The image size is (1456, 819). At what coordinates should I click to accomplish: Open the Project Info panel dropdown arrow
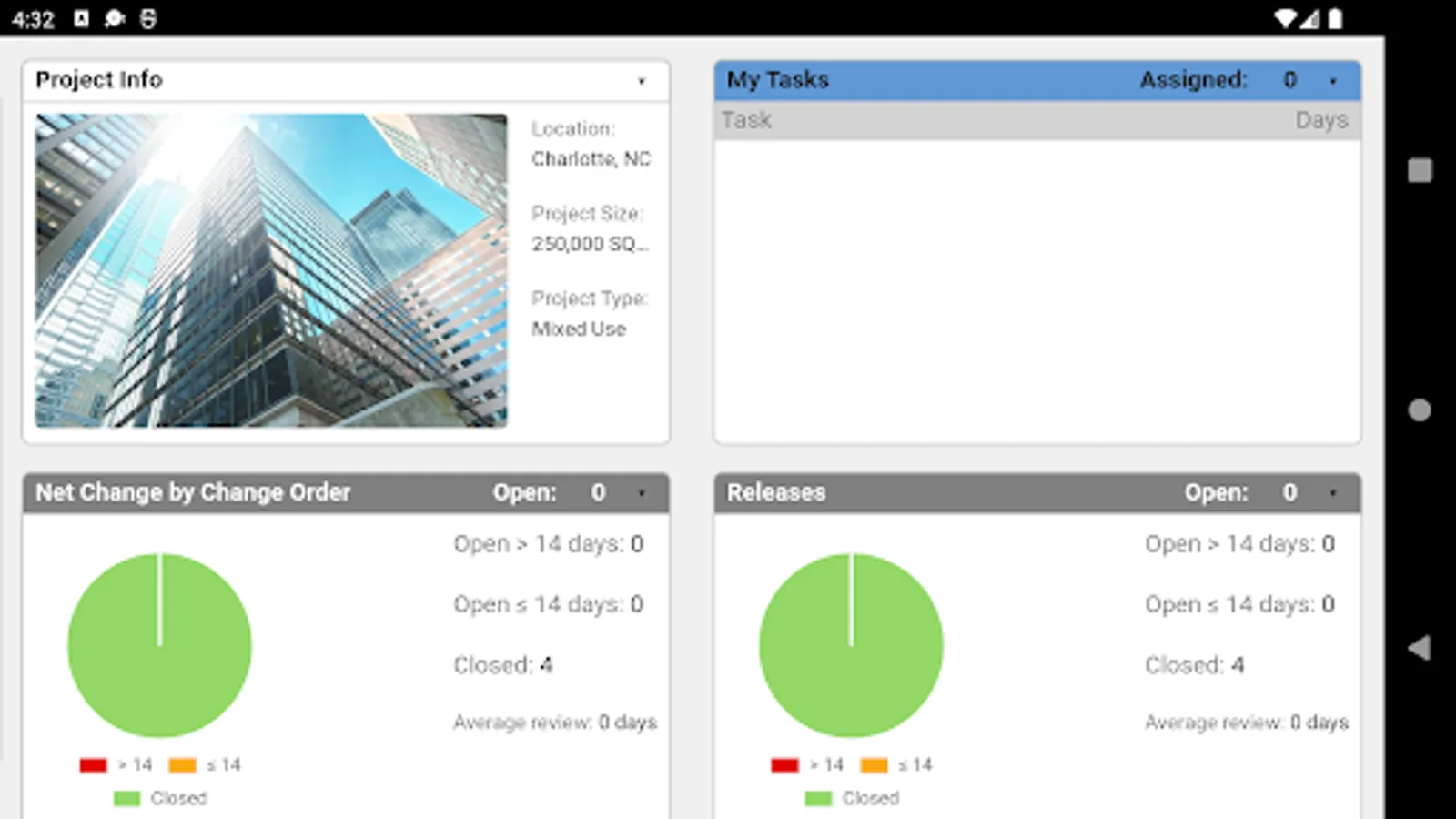642,81
